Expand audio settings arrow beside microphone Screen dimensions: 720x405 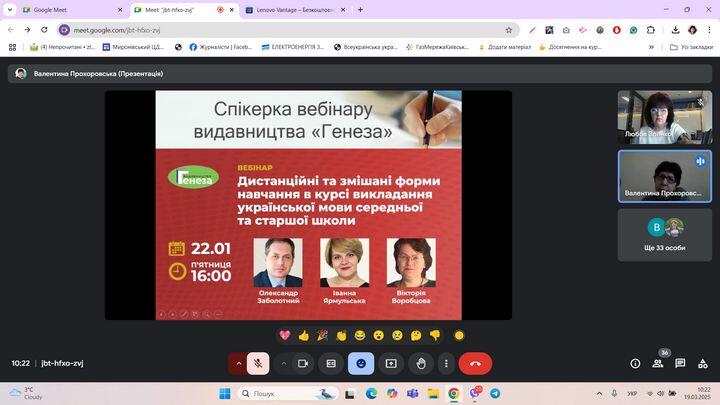click(238, 363)
